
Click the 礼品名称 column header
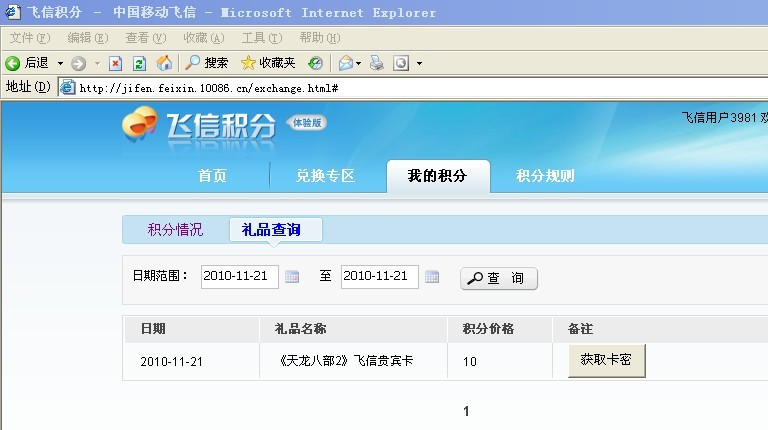coord(300,329)
